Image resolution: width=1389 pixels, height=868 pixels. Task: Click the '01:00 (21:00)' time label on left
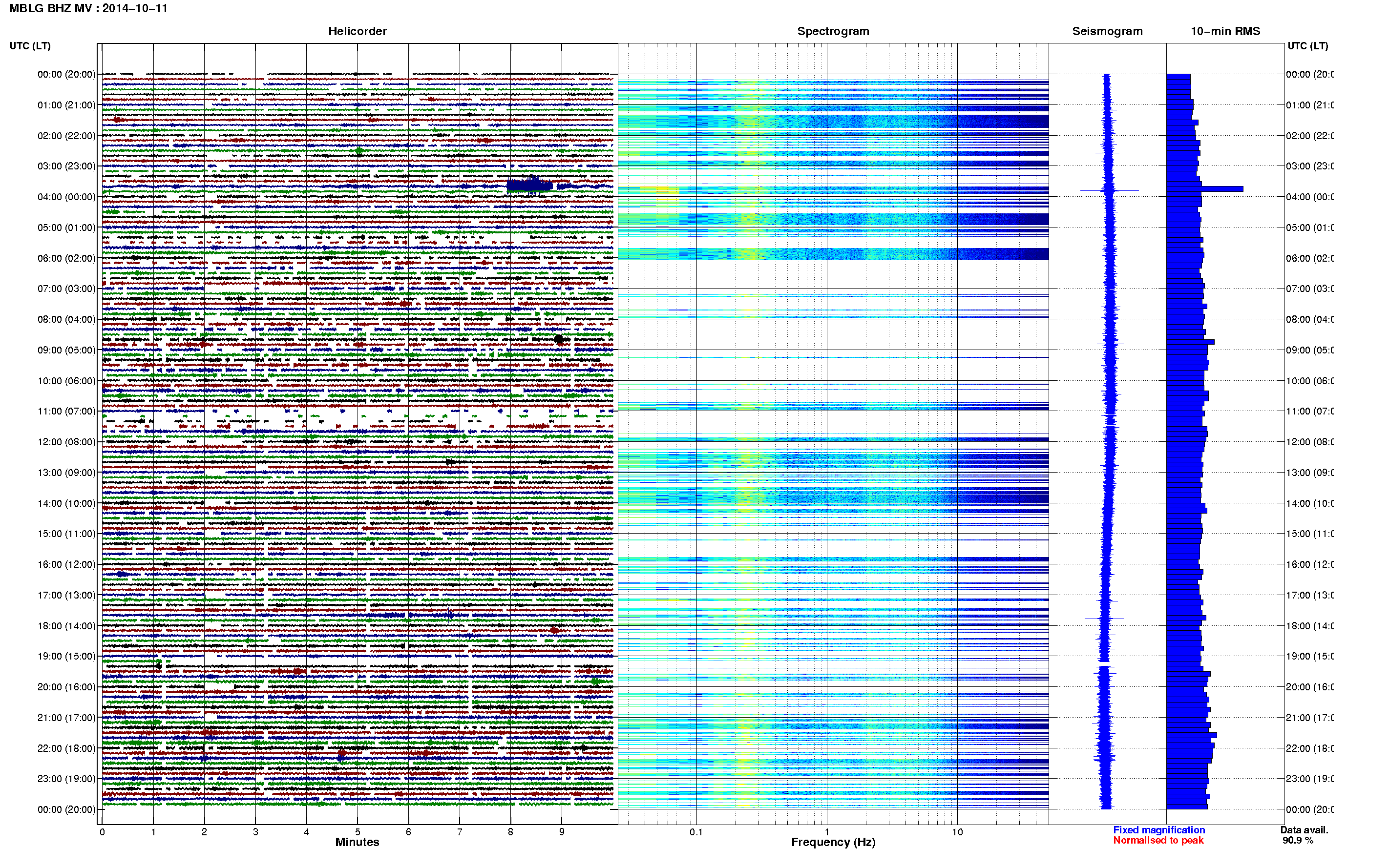tap(66, 105)
